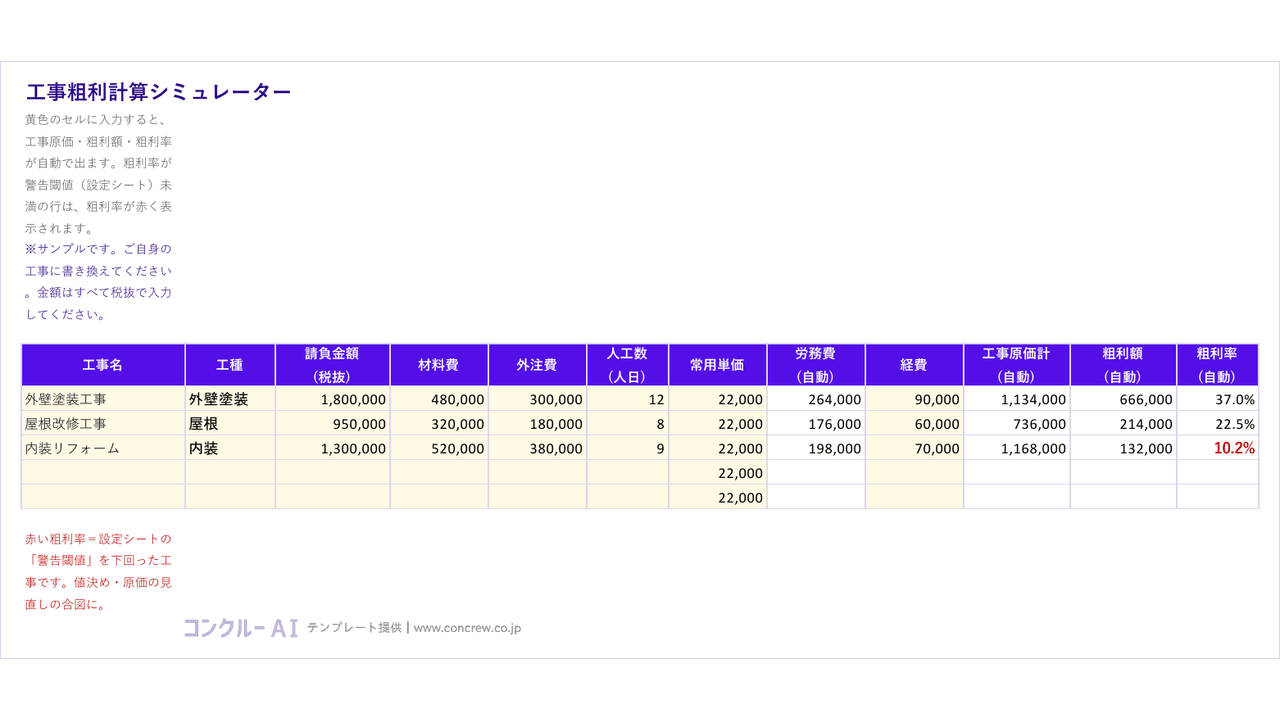
Task: Click the 常用単価 column header
Action: tap(717, 365)
